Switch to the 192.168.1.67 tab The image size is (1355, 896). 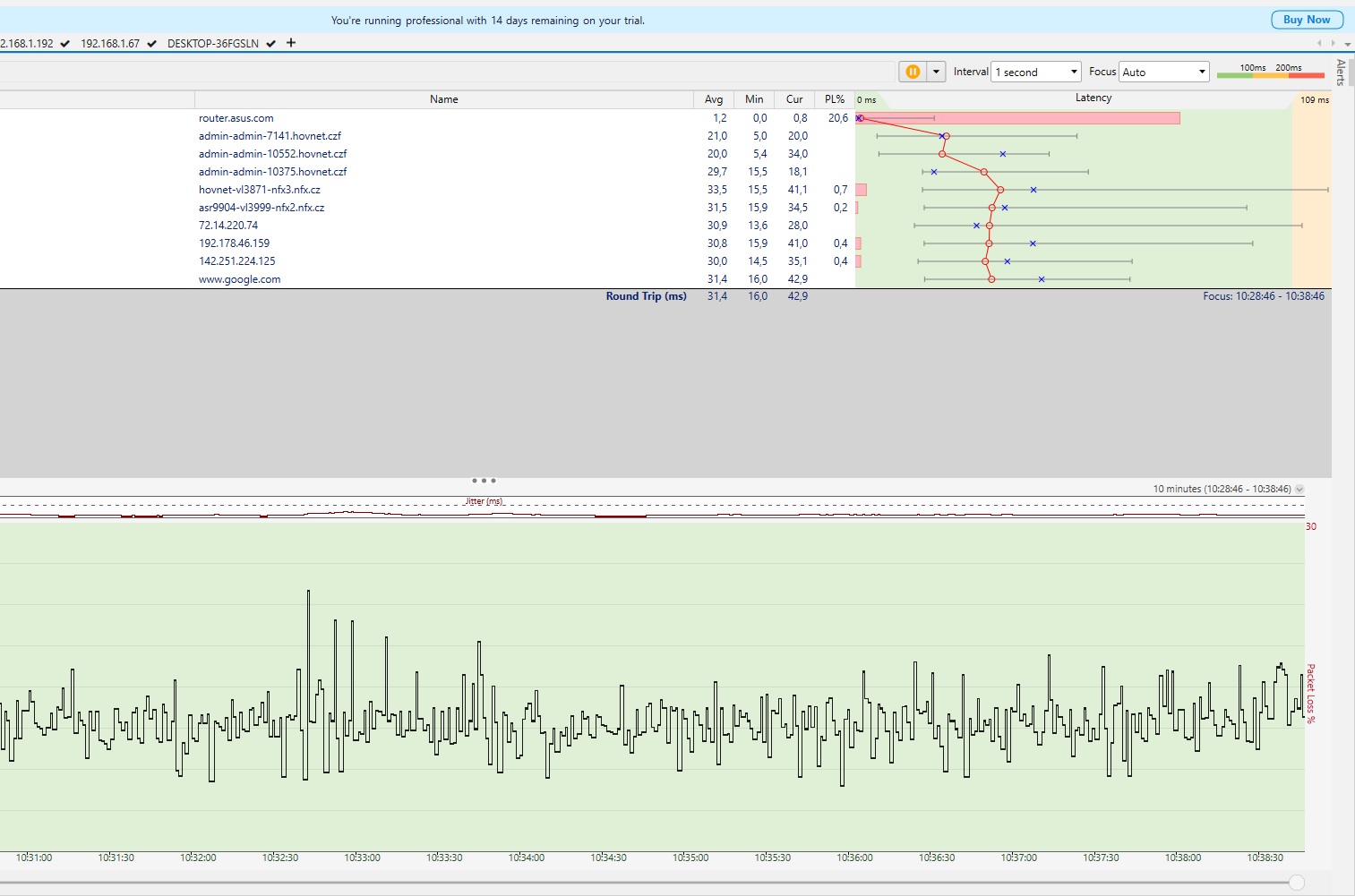(x=110, y=43)
